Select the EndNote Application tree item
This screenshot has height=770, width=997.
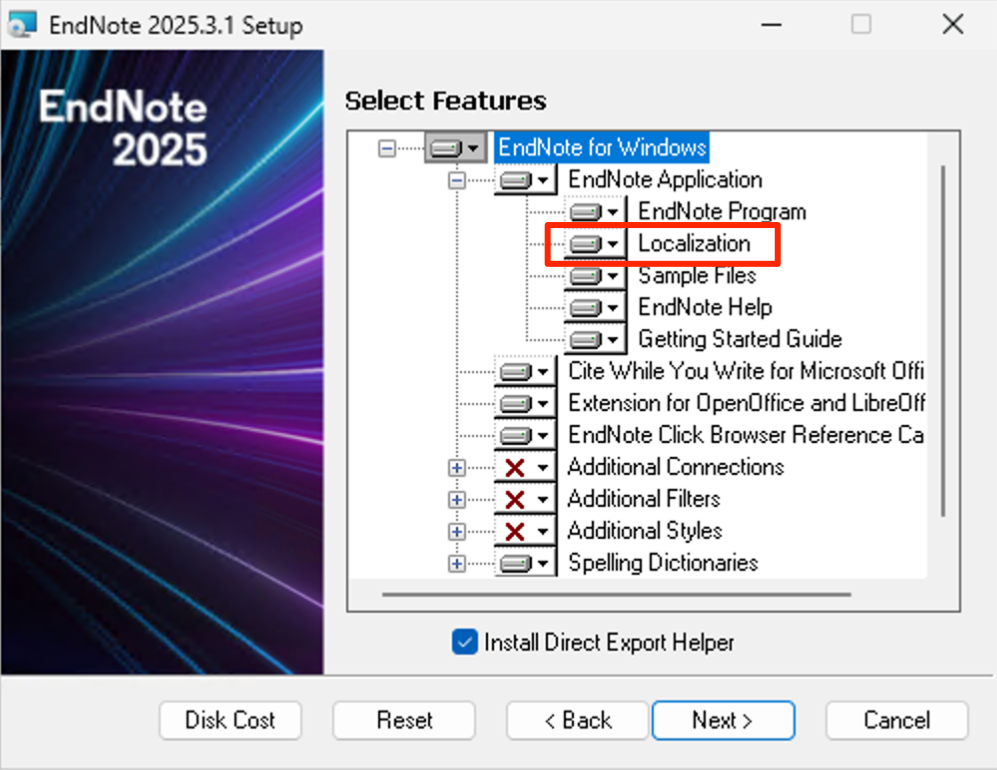pos(665,179)
